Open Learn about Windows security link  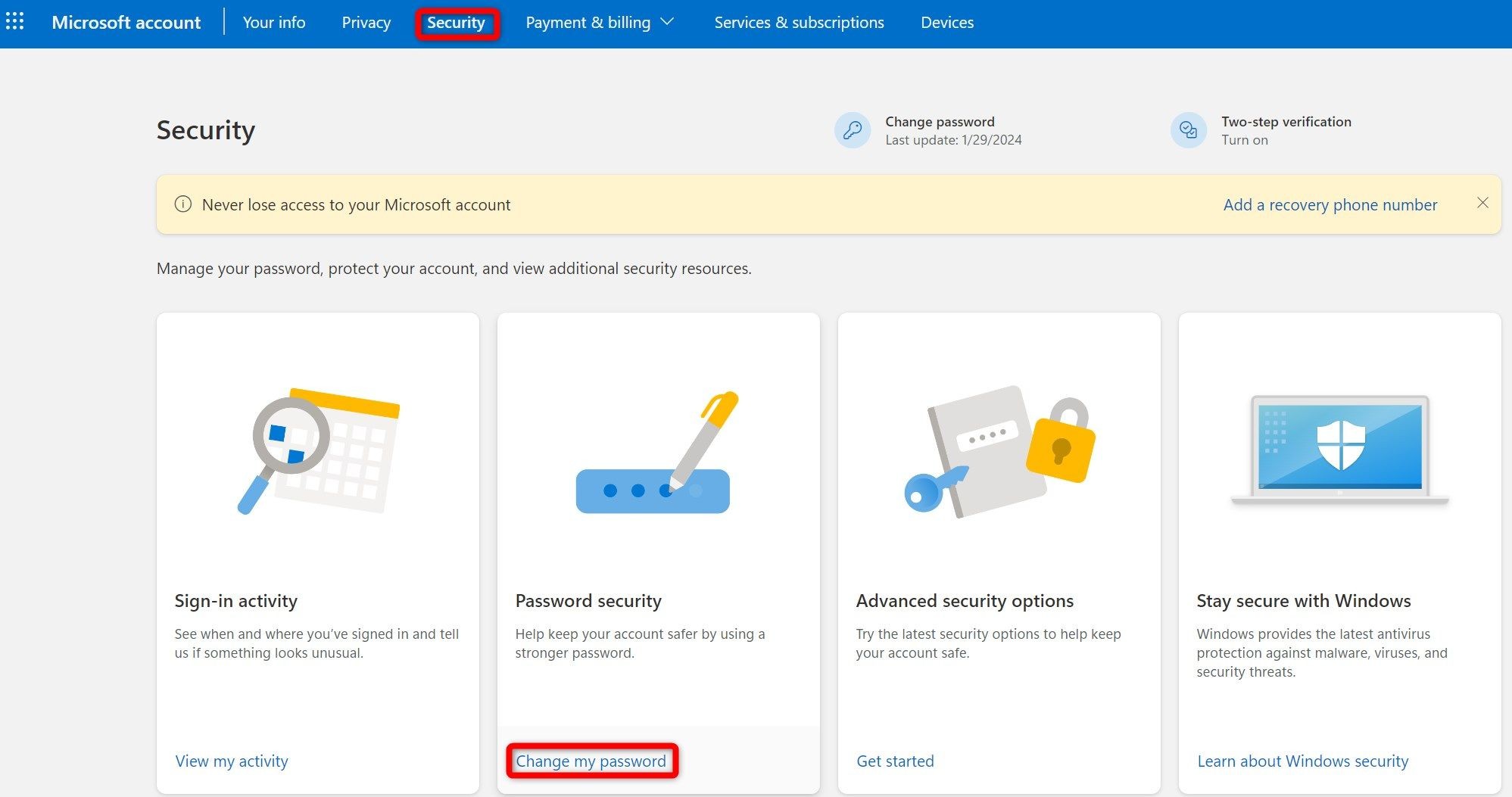pos(1303,761)
